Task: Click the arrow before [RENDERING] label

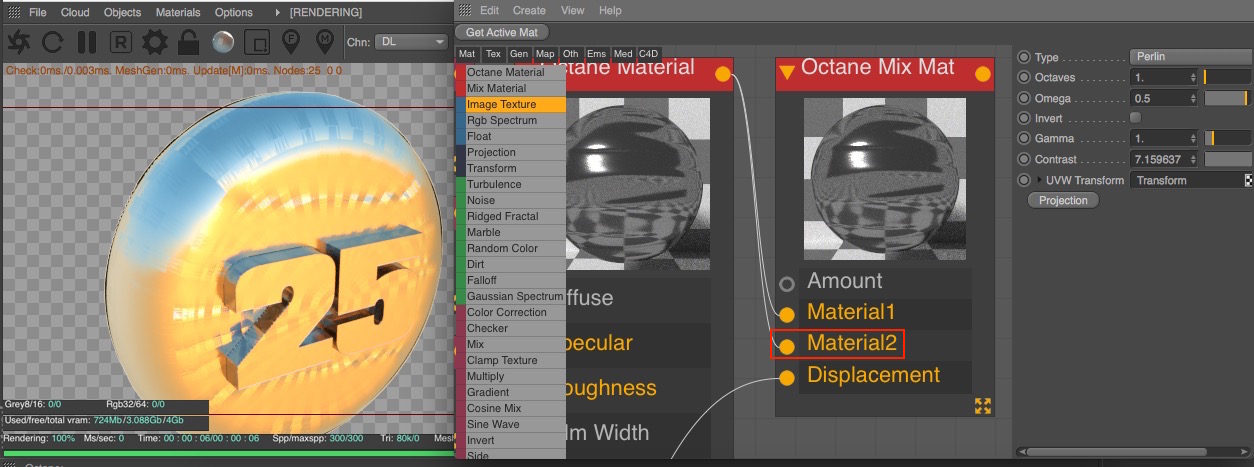Action: [277, 12]
